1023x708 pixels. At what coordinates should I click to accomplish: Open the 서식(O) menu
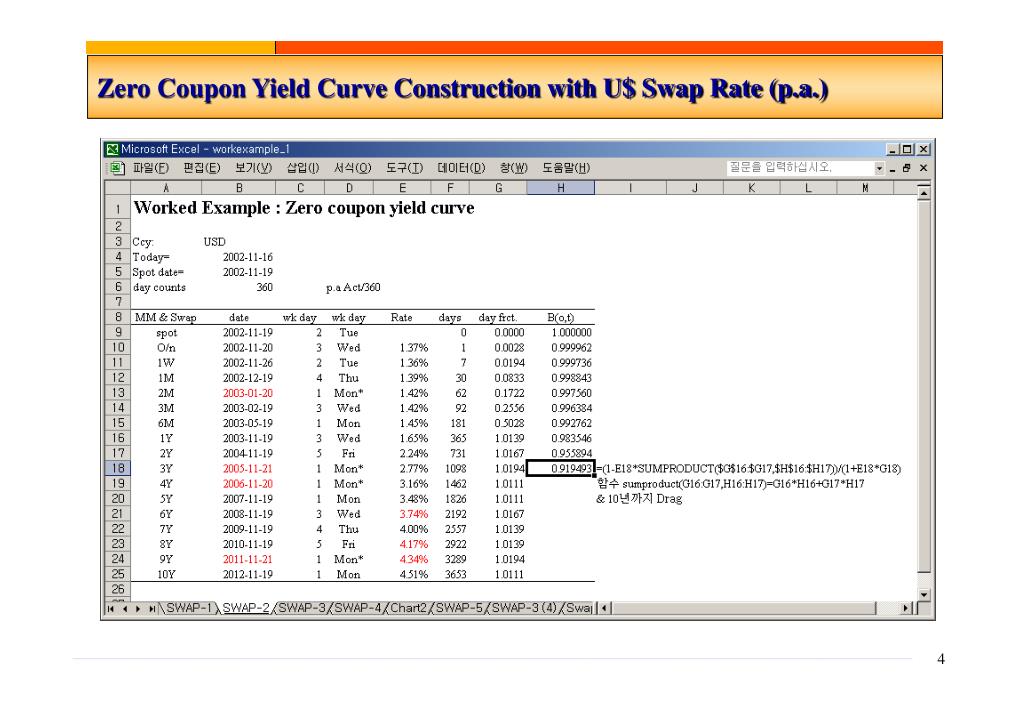(x=352, y=168)
